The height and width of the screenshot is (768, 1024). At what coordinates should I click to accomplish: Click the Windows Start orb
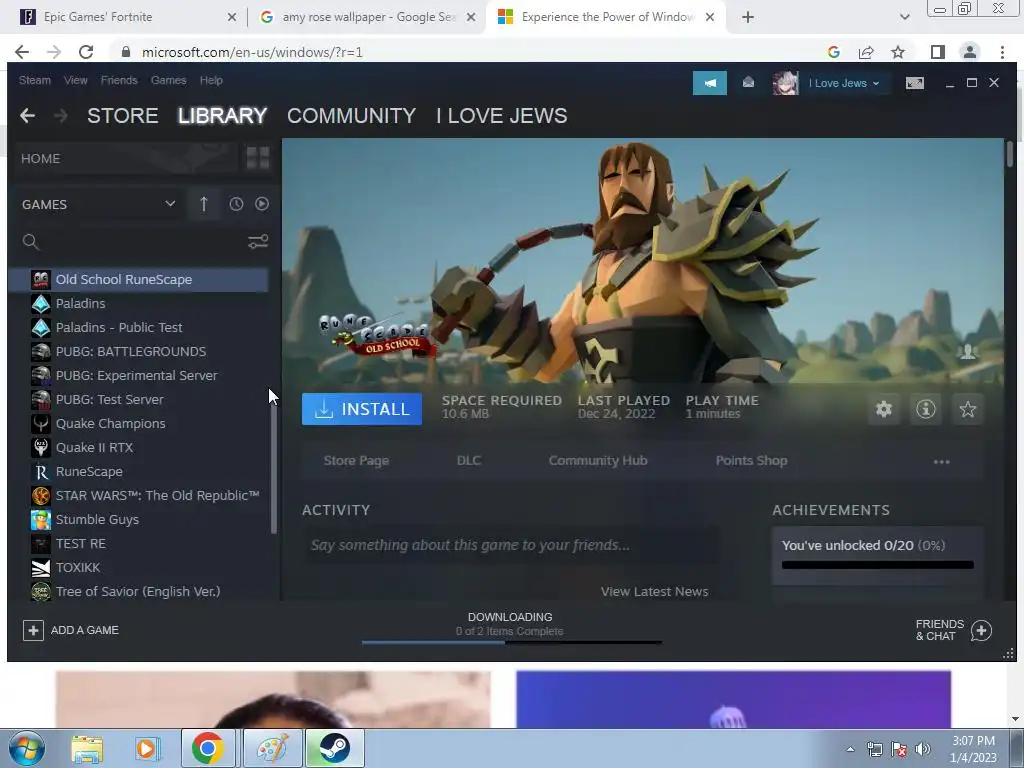pos(26,748)
